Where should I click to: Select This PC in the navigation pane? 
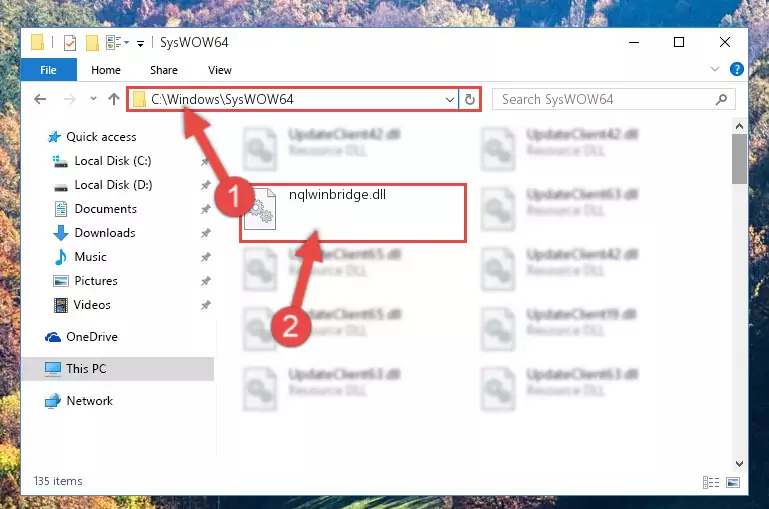click(x=118, y=369)
